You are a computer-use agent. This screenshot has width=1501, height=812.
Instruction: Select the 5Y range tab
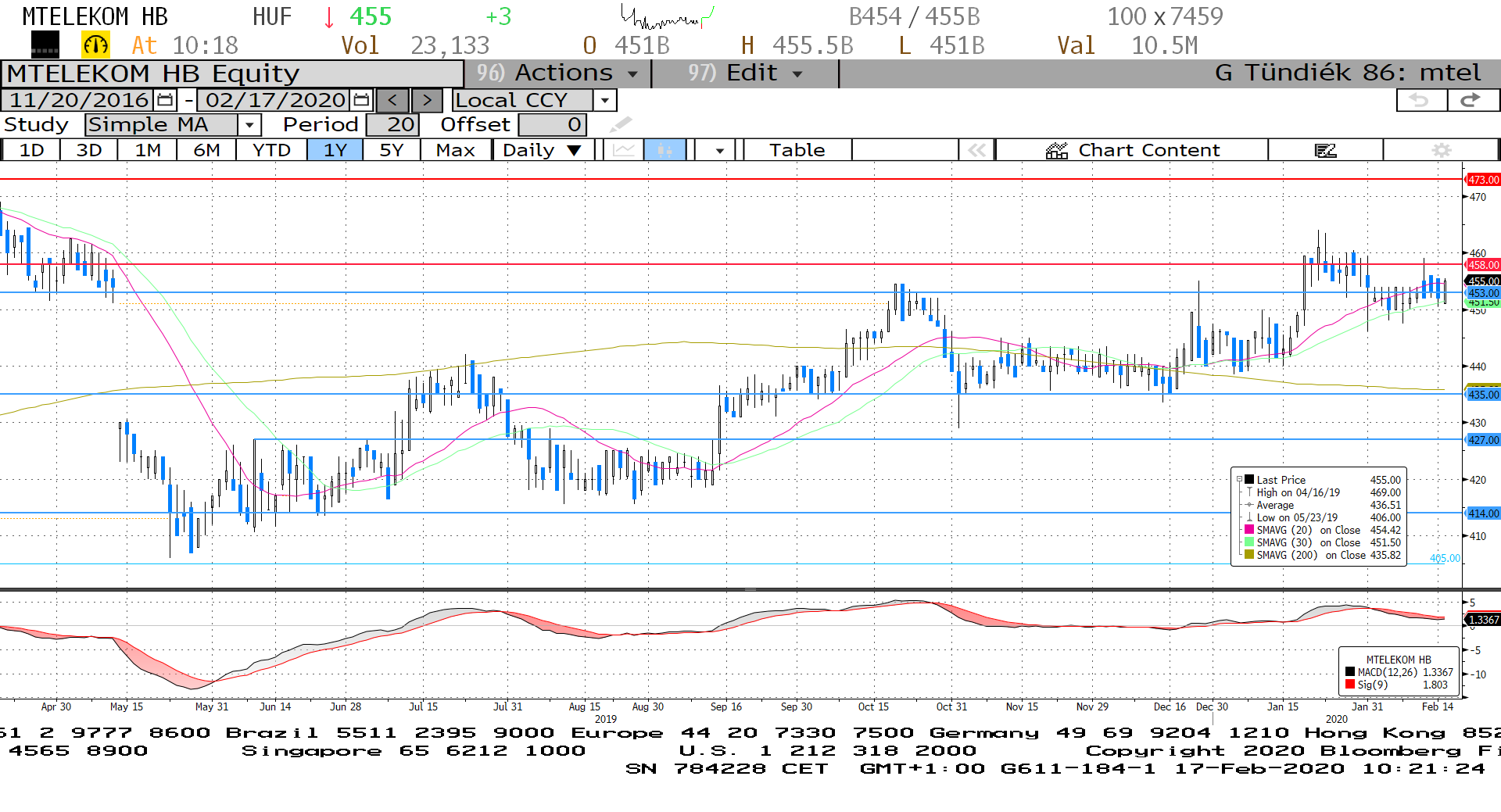click(x=391, y=150)
